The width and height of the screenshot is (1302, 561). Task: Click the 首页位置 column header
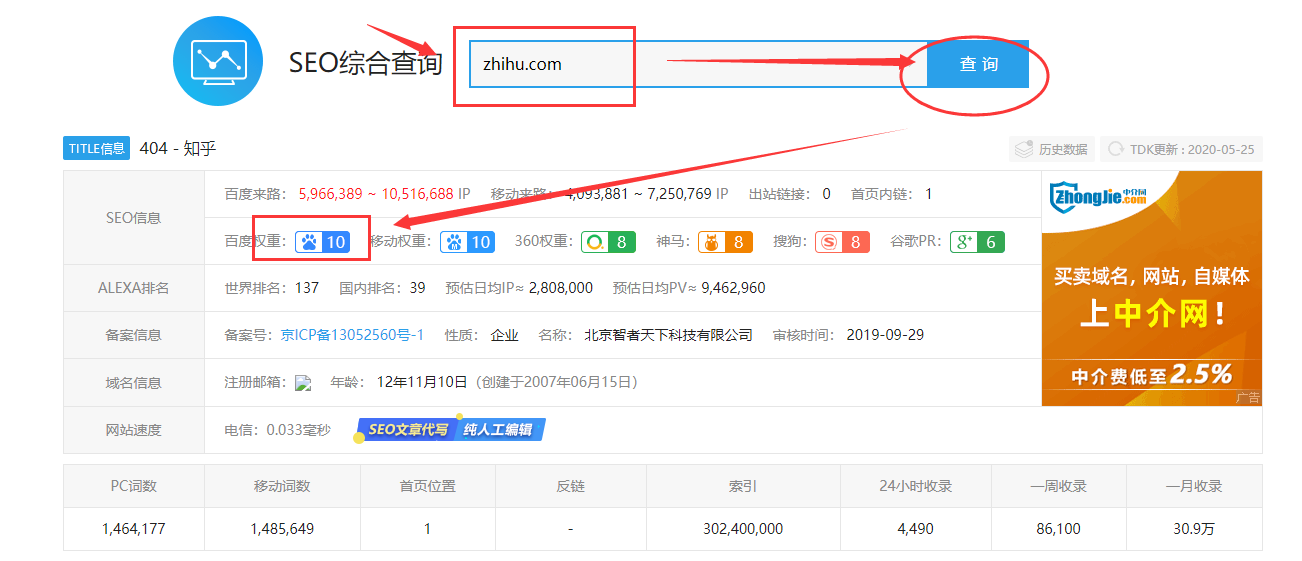427,486
